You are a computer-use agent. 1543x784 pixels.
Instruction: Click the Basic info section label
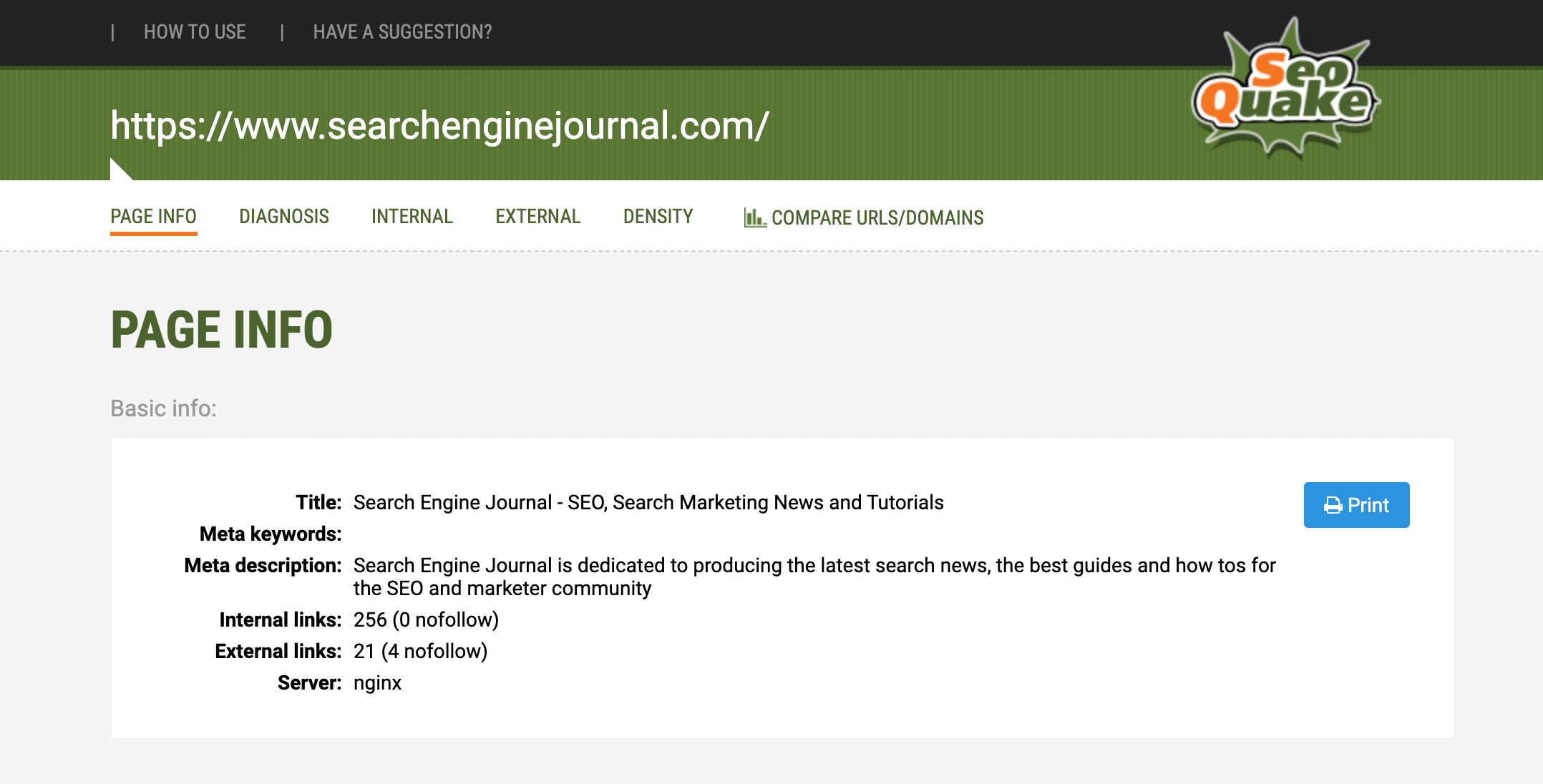tap(163, 408)
